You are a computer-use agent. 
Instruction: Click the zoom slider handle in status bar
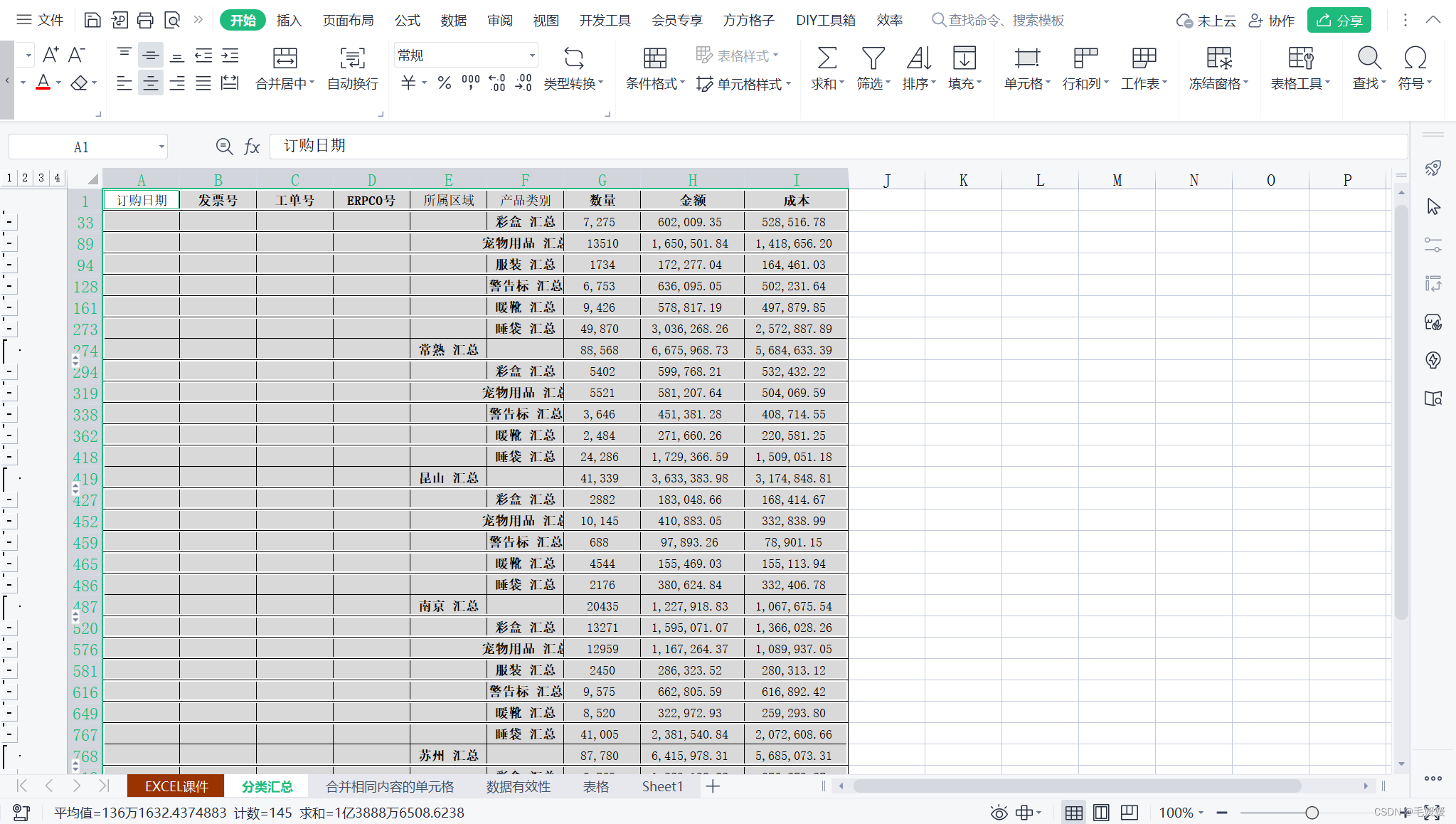pyautogui.click(x=1312, y=813)
